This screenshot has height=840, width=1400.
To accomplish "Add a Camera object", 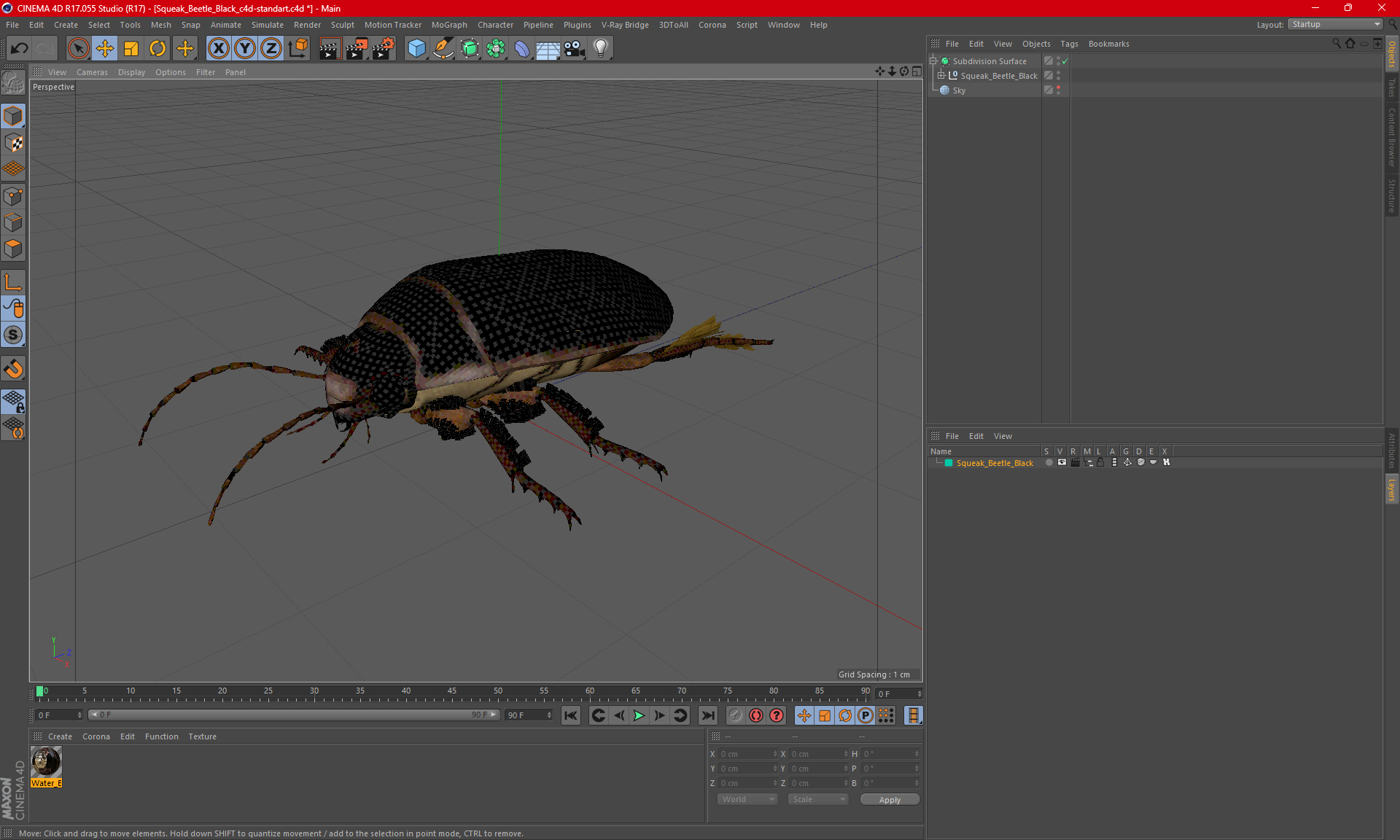I will pos(575,49).
